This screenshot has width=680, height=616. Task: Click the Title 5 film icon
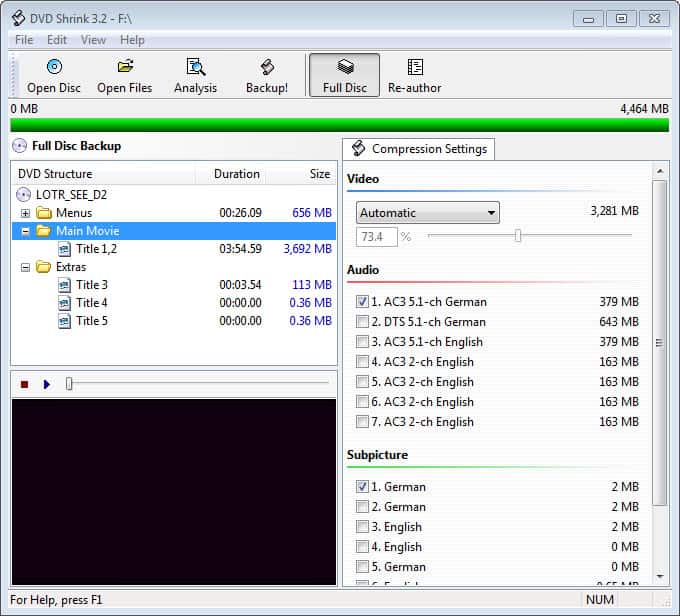64,321
